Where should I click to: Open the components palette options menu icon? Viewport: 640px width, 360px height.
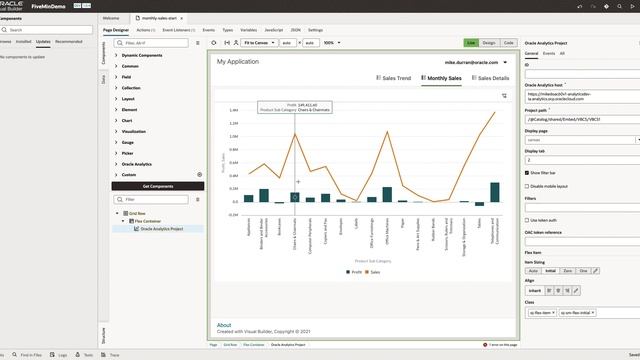click(x=198, y=43)
